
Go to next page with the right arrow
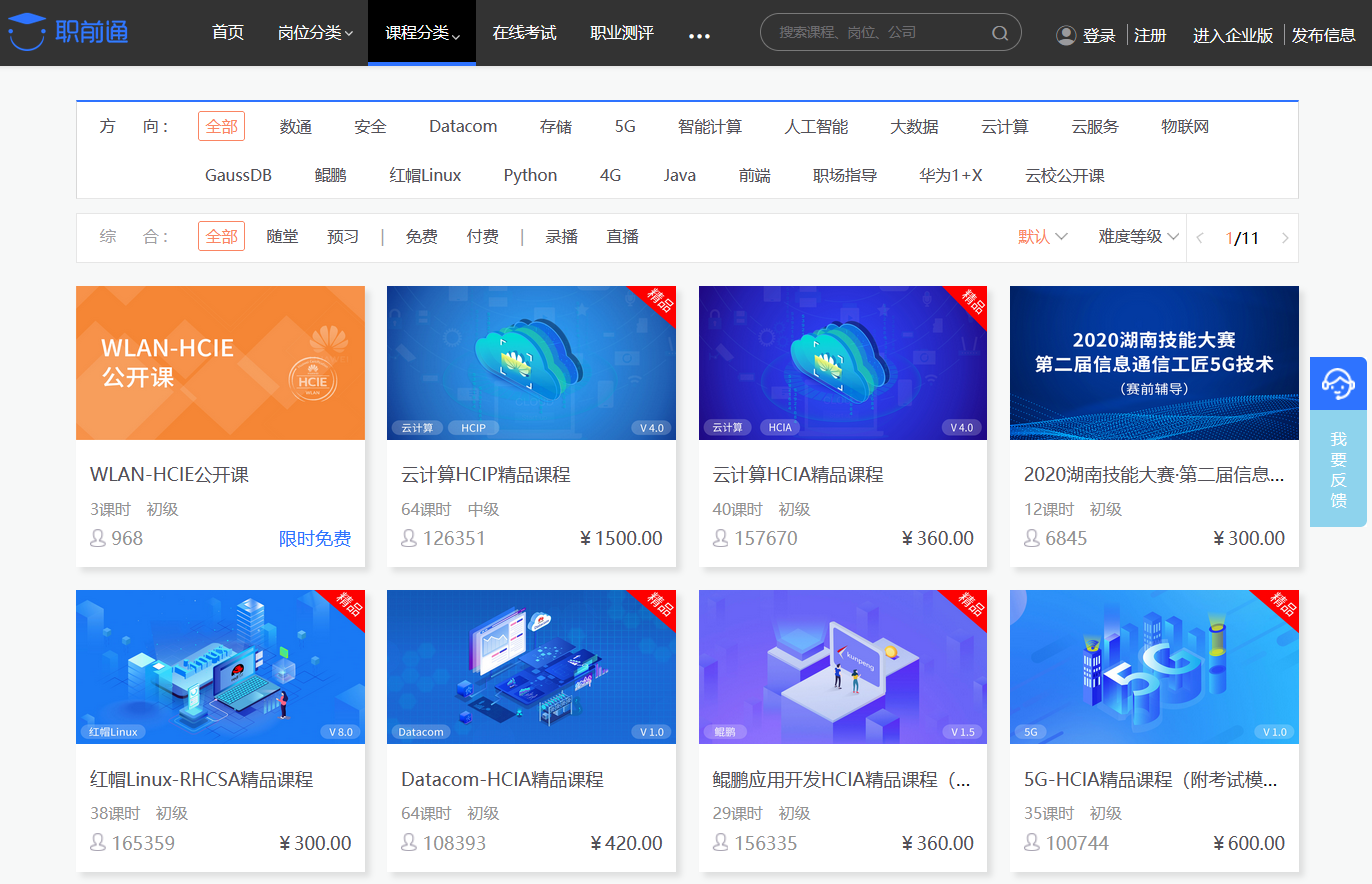pos(1285,237)
